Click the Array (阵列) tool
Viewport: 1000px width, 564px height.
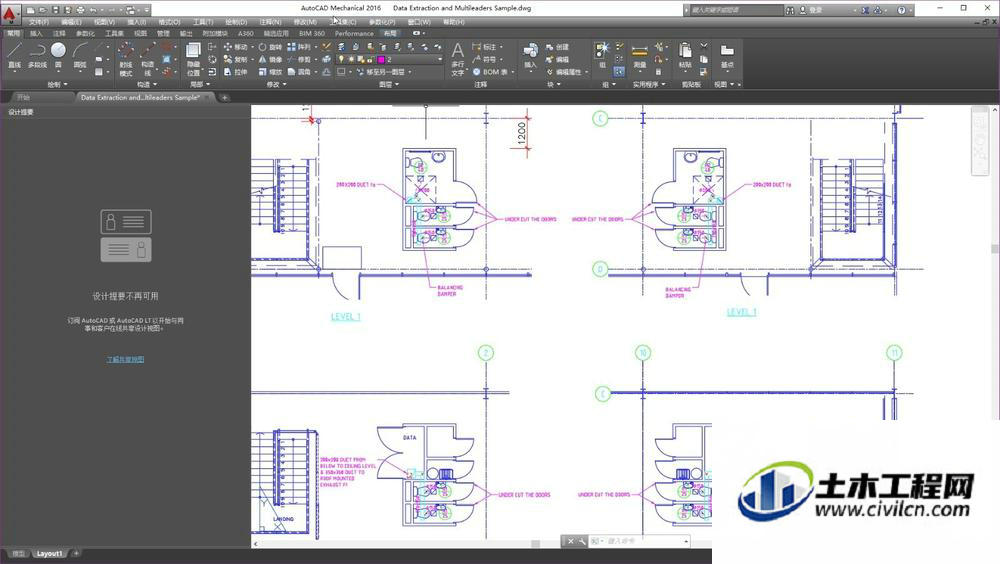pyautogui.click(x=299, y=47)
